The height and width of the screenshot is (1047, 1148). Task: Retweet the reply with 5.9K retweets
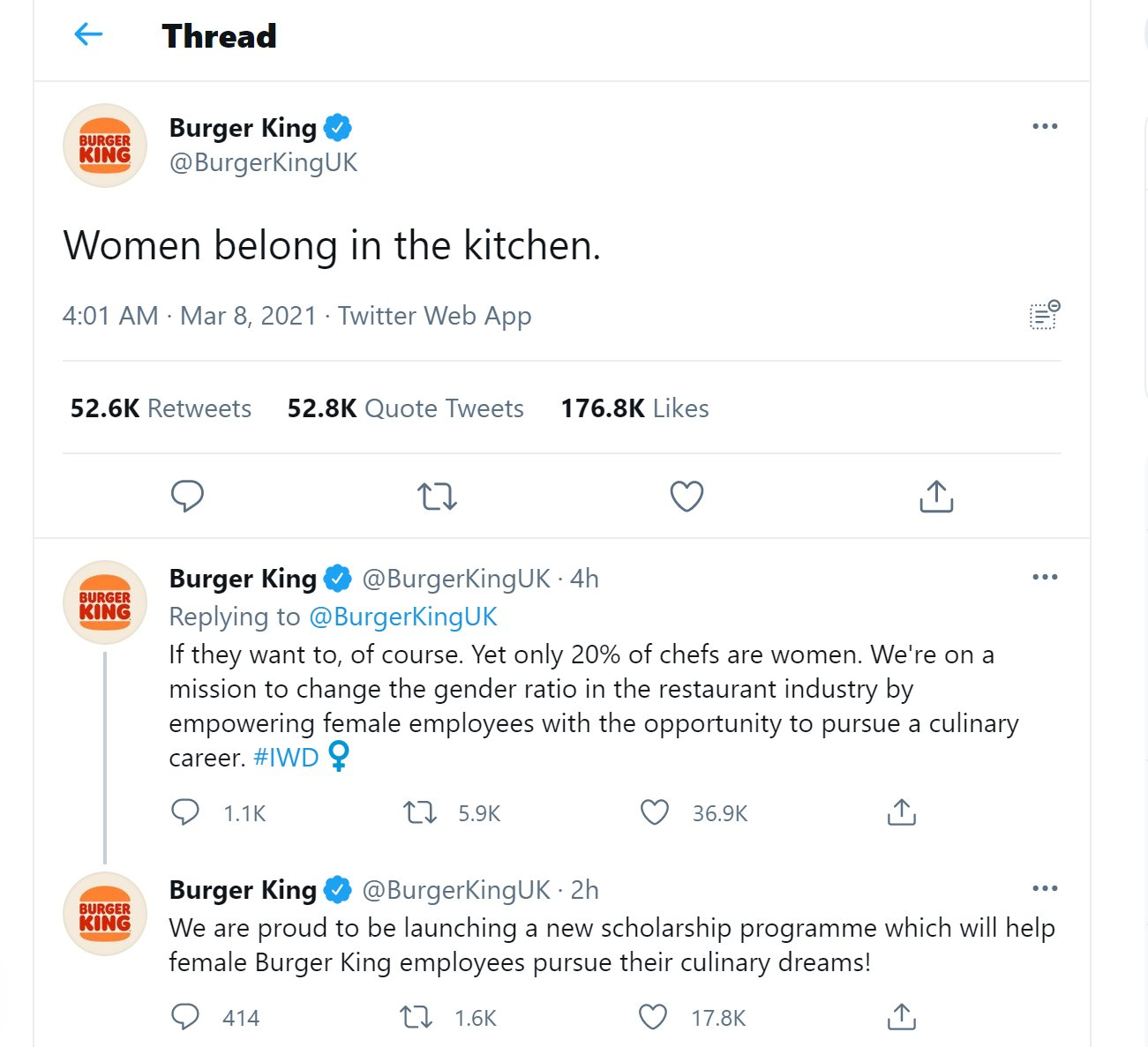coord(420,812)
